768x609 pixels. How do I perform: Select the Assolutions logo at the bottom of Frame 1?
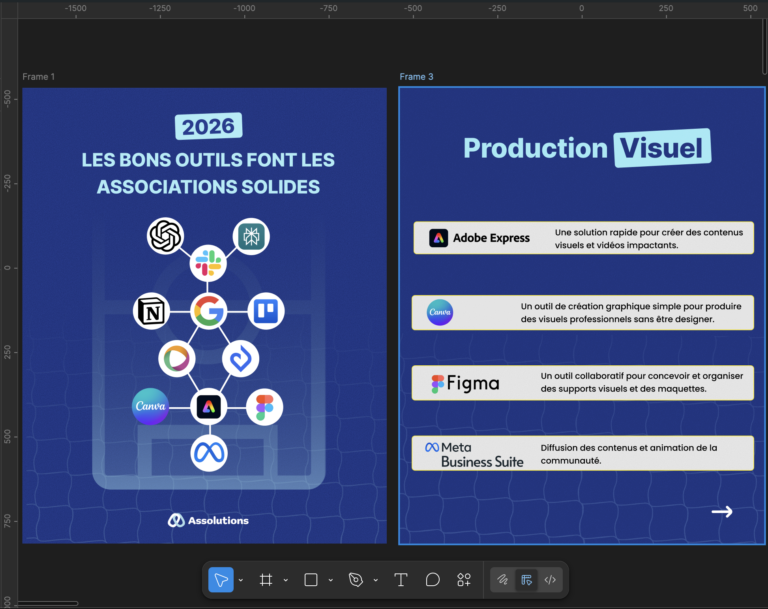[x=208, y=520]
